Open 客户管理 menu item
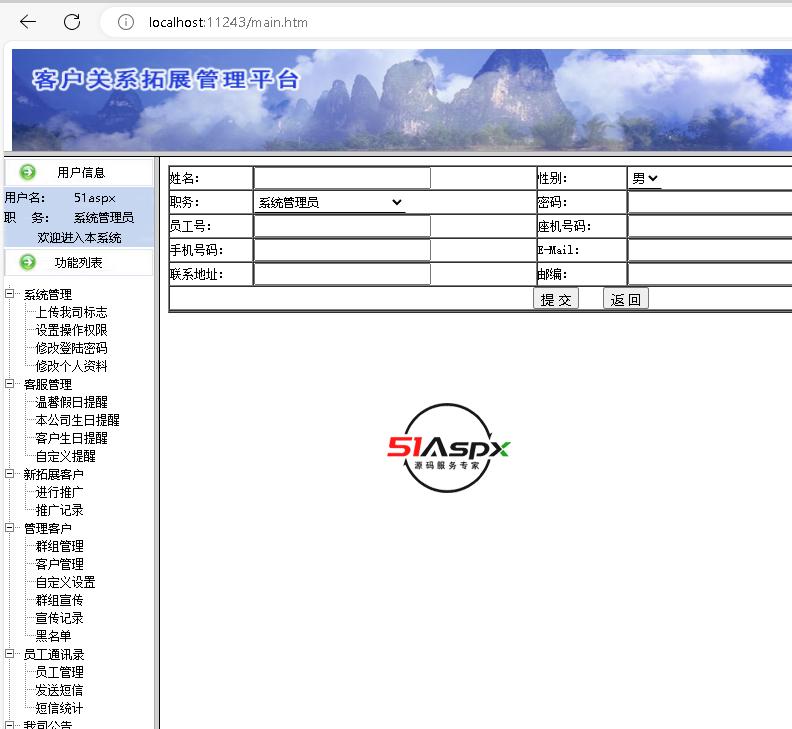This screenshot has height=729, width=792. pyautogui.click(x=59, y=564)
